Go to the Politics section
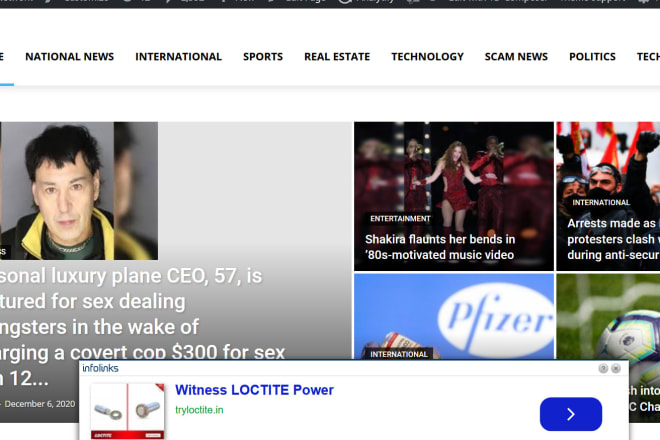The image size is (660, 440). 593,56
